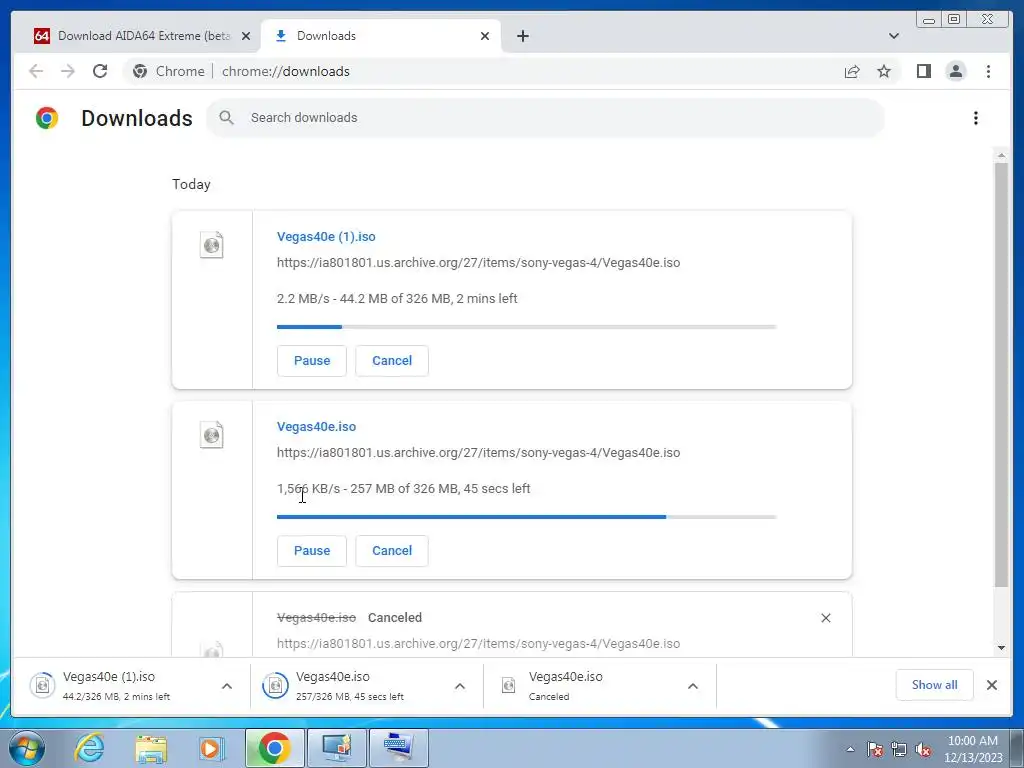Open the side panel icon
Screen dimensions: 1024x768
pos(923,71)
